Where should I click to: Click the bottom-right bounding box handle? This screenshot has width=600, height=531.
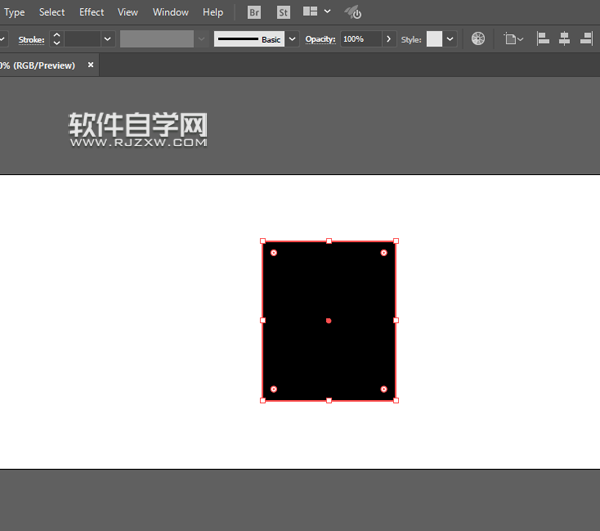[396, 401]
